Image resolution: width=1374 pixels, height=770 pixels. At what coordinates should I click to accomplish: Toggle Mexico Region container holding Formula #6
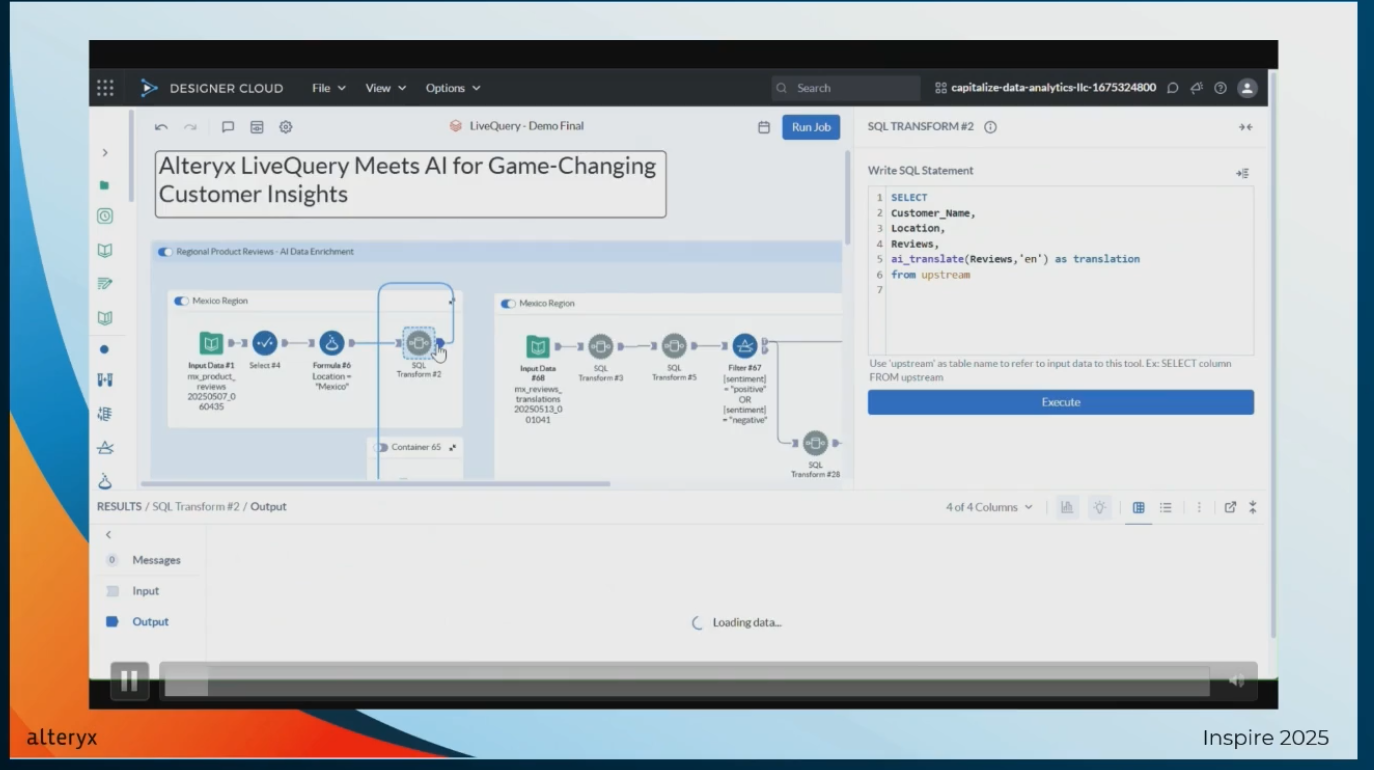(182, 301)
